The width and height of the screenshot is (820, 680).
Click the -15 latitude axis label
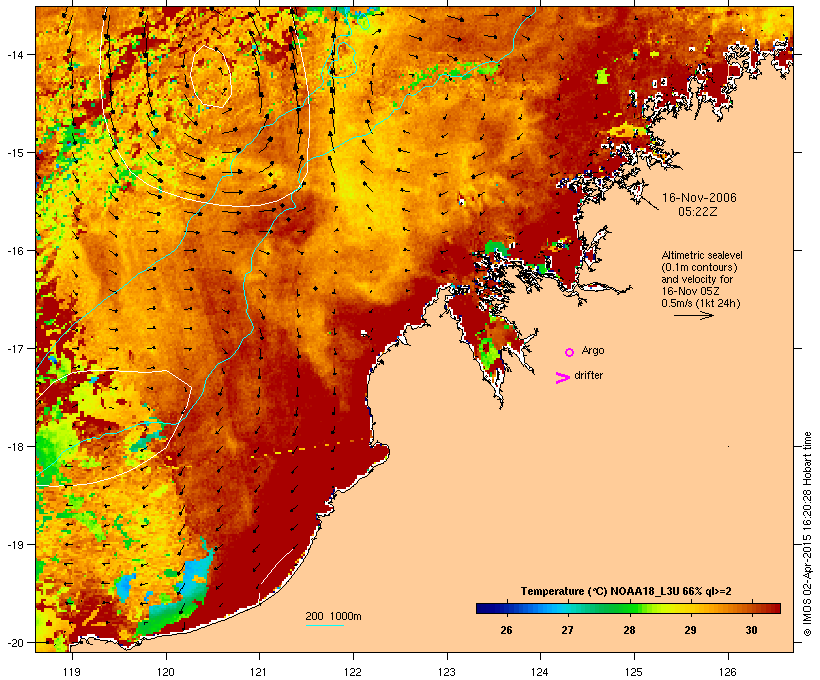(x=14, y=152)
